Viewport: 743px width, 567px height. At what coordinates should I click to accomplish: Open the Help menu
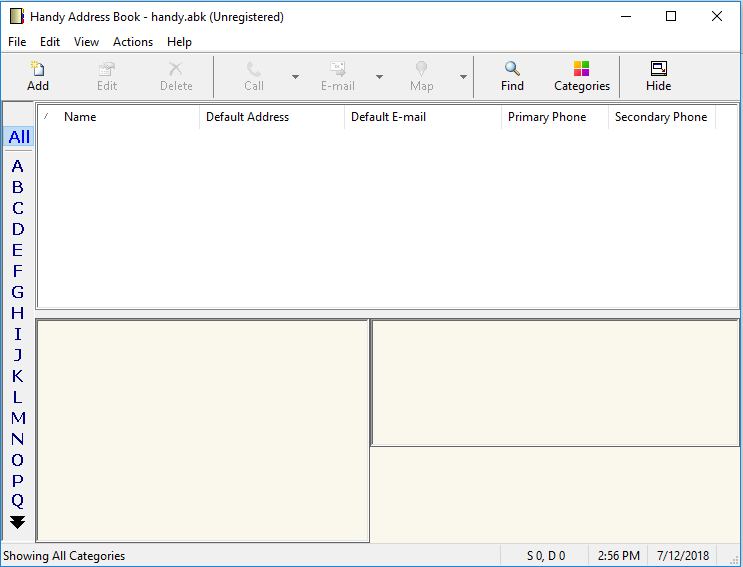pos(179,42)
